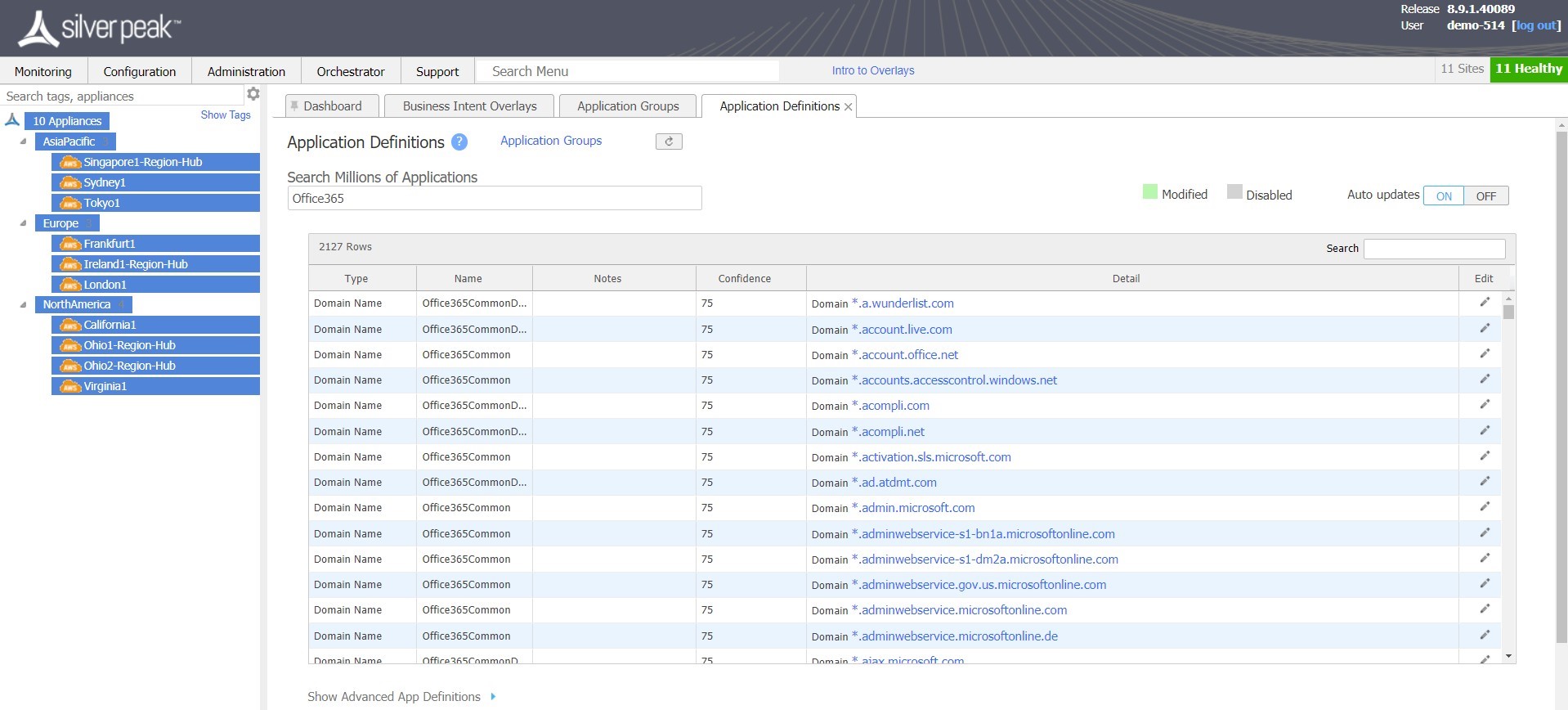The height and width of the screenshot is (710, 1568).
Task: Click the page scrollbar up arrow
Action: [1561, 125]
